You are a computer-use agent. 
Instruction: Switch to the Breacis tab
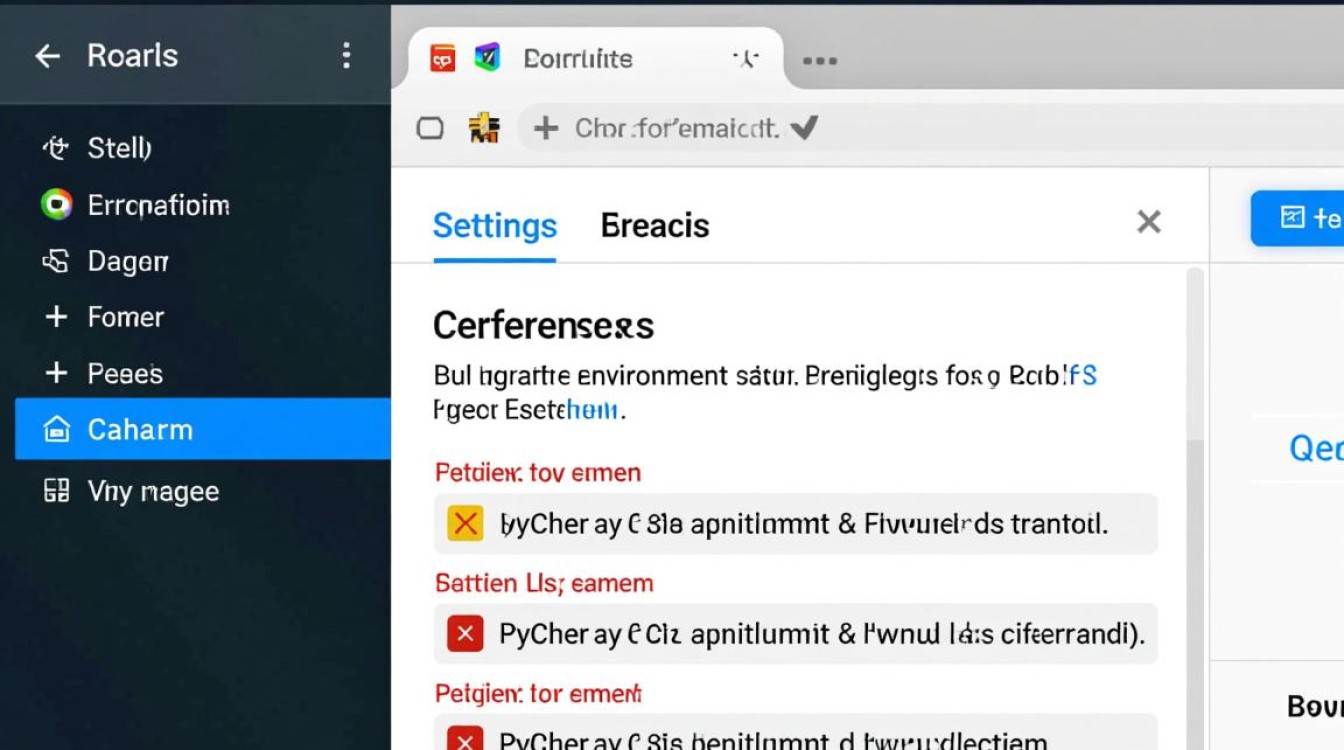[655, 225]
